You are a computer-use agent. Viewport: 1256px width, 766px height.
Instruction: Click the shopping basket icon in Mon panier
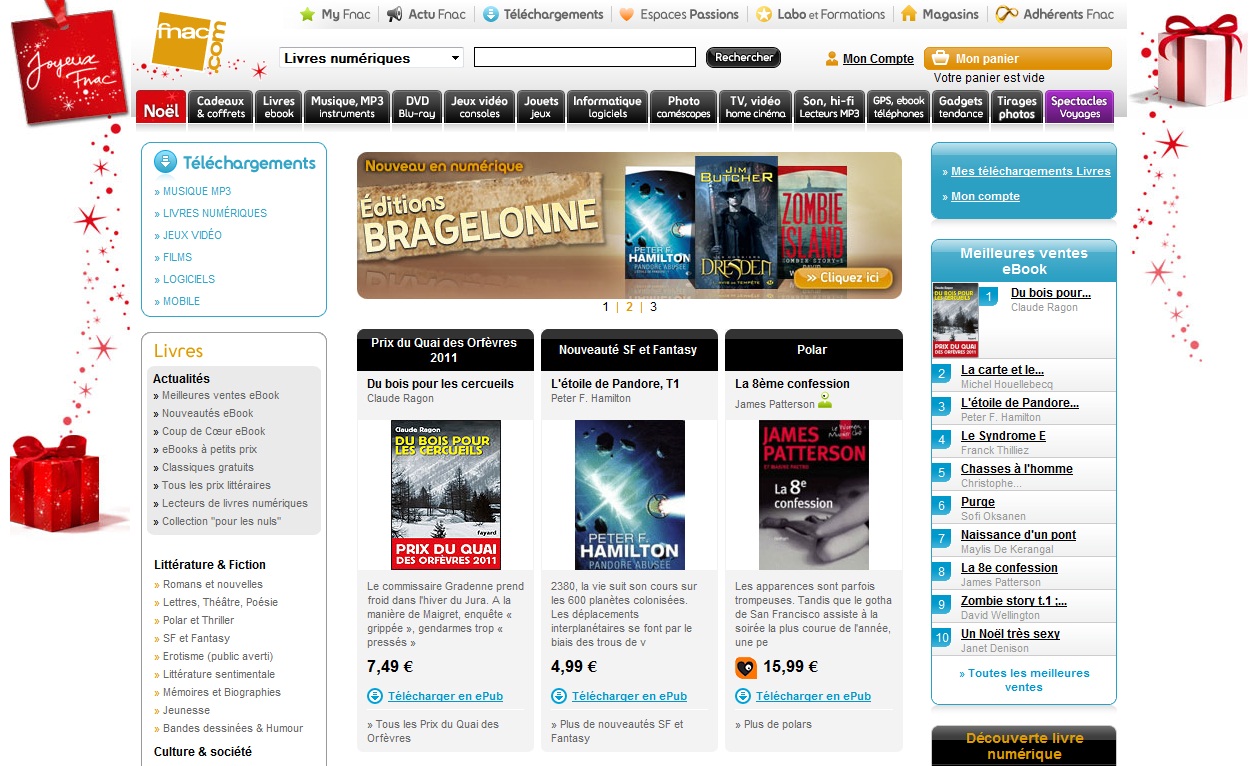point(939,58)
